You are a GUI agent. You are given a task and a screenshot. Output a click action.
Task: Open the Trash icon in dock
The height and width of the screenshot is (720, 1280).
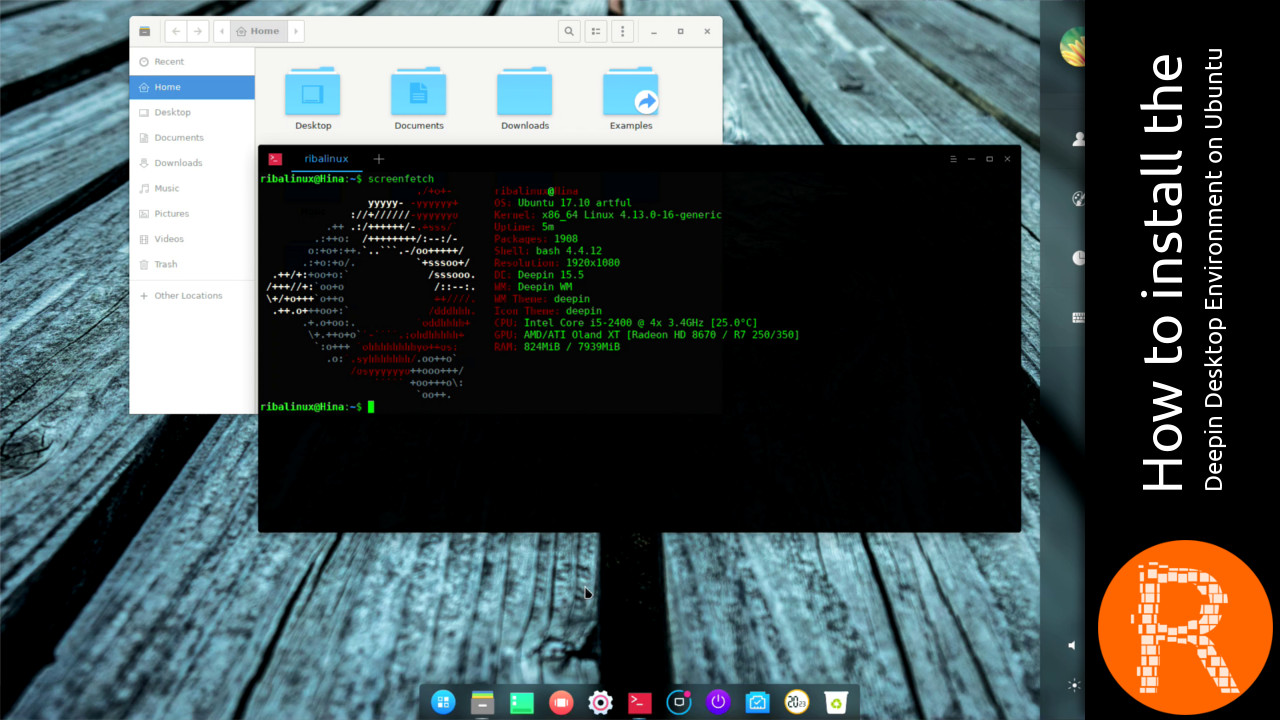(x=836, y=702)
